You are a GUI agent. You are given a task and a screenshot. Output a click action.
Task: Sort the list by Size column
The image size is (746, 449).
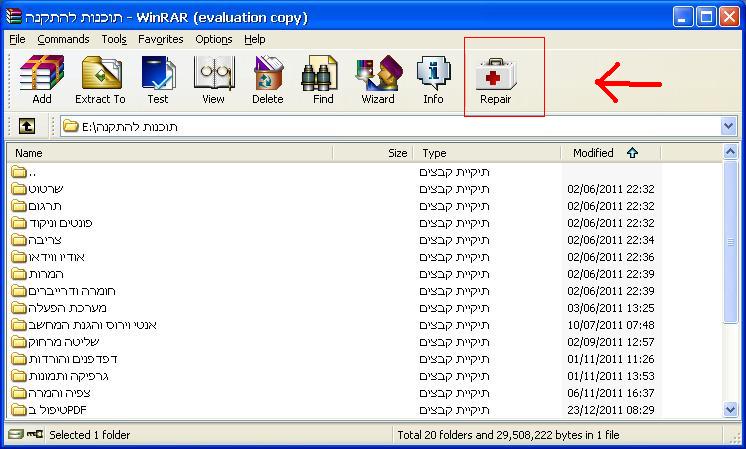pos(373,153)
